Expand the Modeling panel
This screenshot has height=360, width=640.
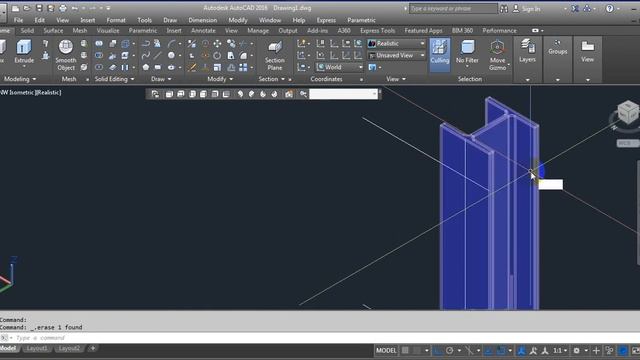coord(20,79)
